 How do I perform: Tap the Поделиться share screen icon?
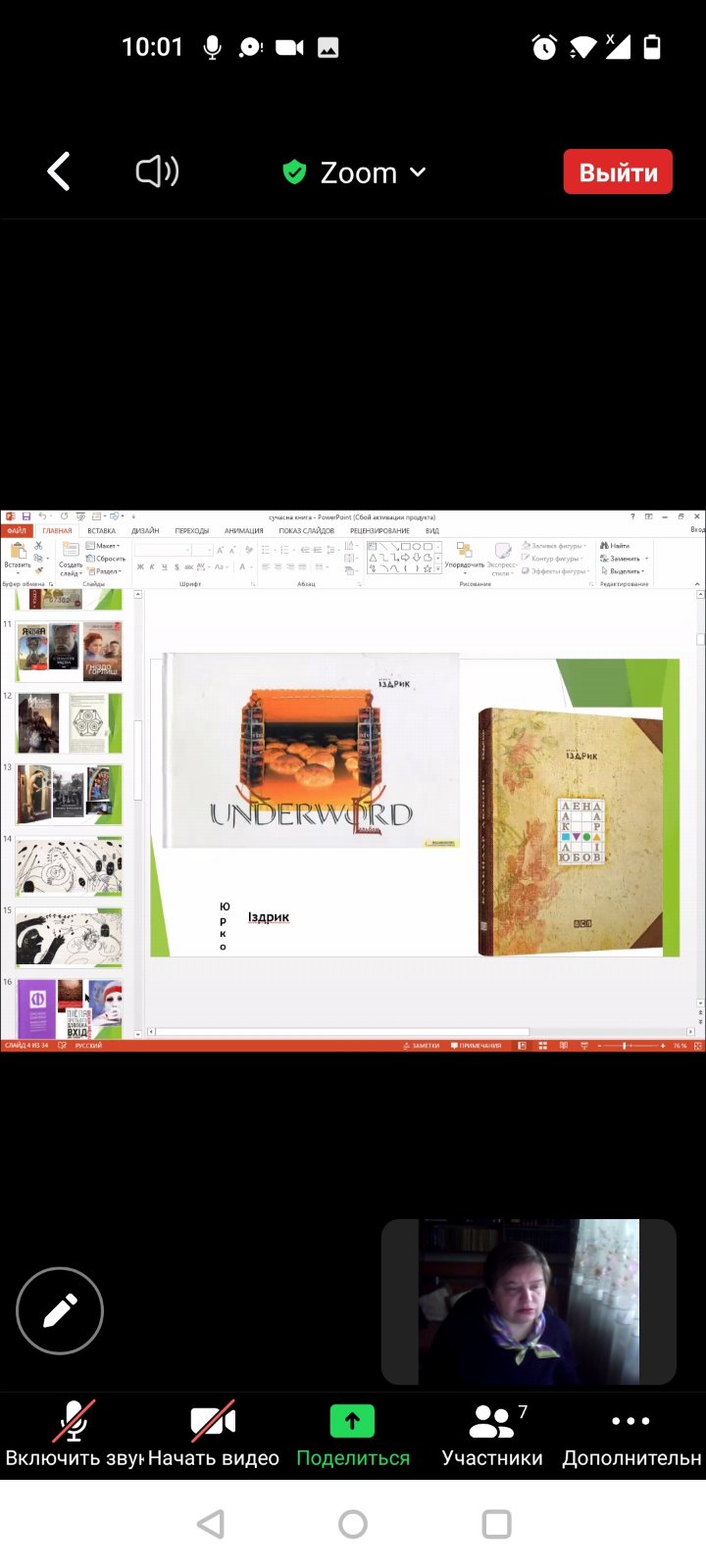point(352,1421)
